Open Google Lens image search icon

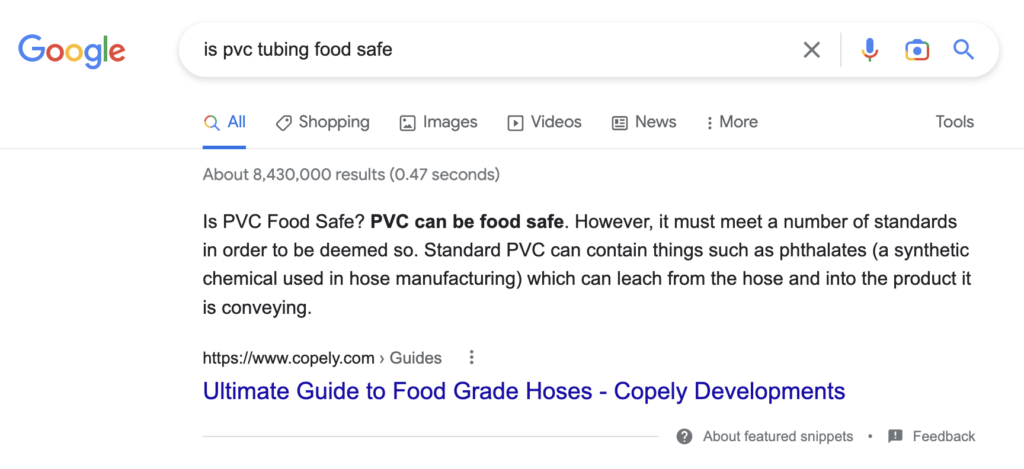tap(917, 50)
